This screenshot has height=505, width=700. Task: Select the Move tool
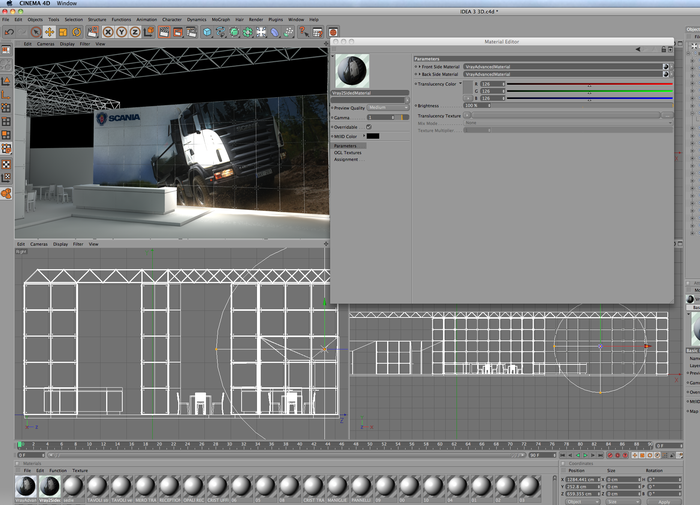click(50, 32)
